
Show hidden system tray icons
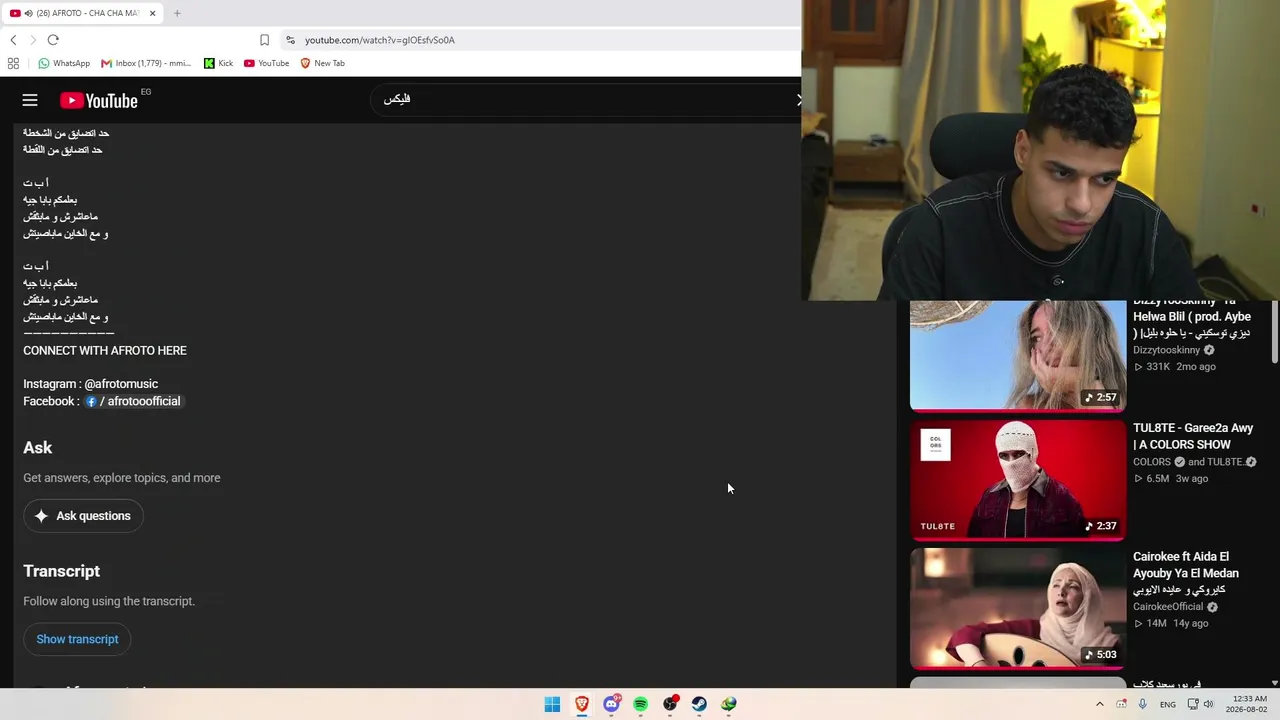[1099, 704]
